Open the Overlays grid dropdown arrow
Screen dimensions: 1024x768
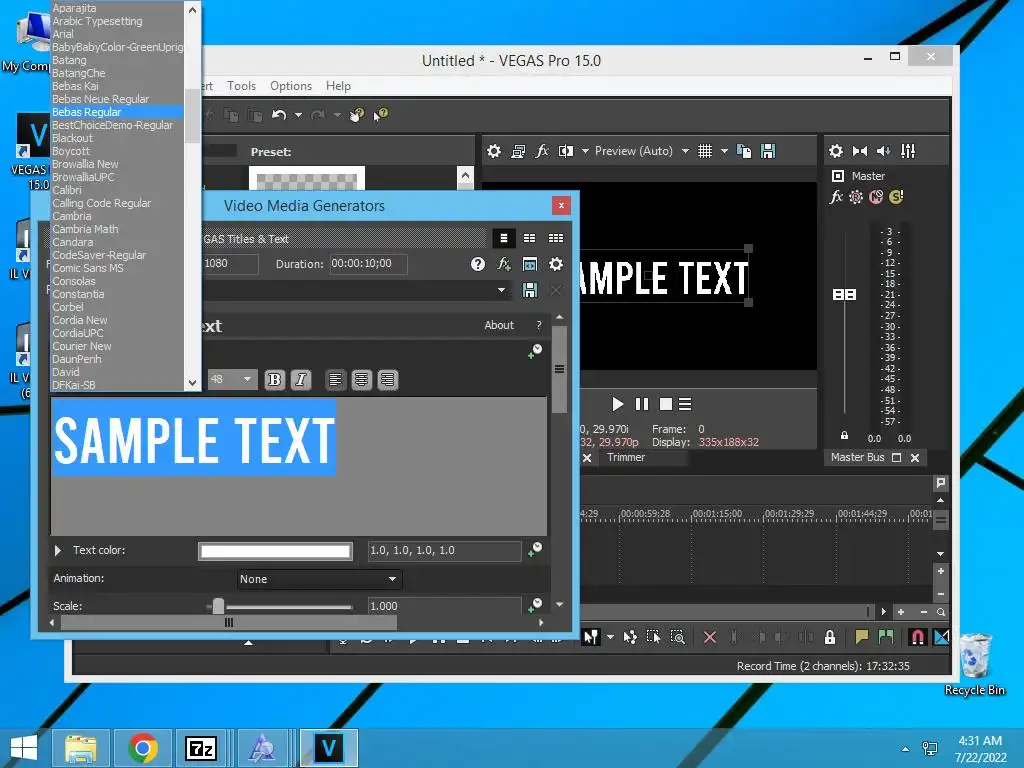[724, 152]
